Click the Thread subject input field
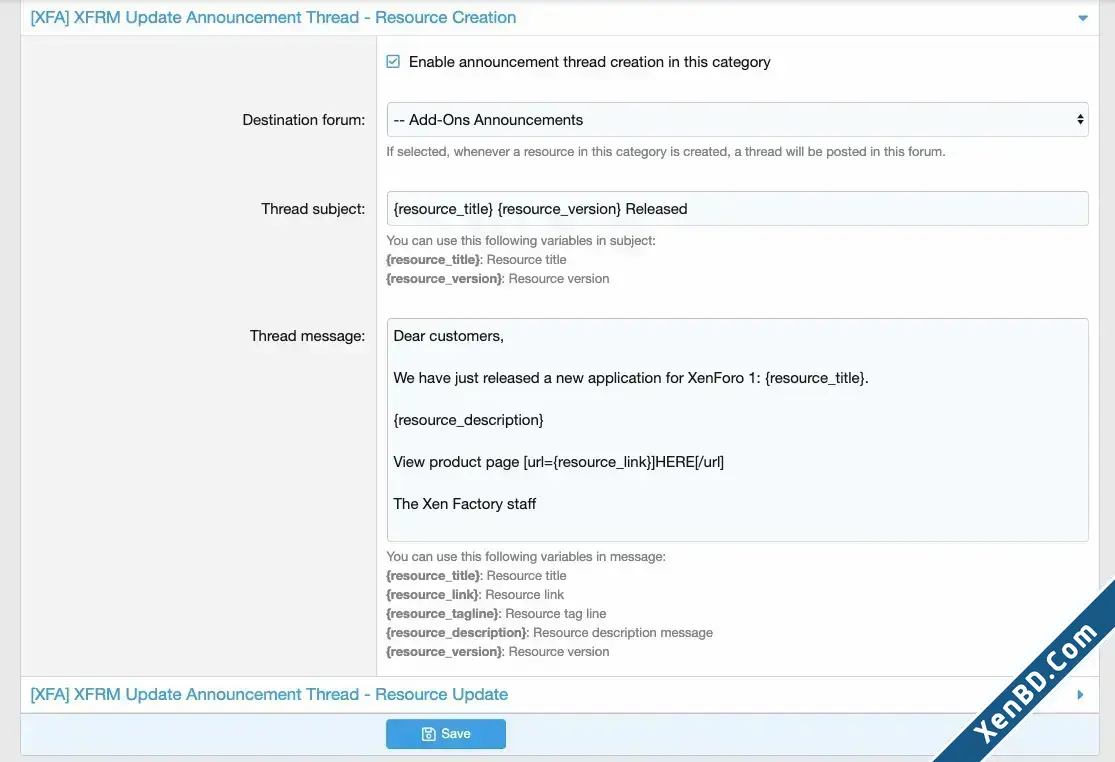Viewport: 1115px width, 762px height. click(x=737, y=208)
